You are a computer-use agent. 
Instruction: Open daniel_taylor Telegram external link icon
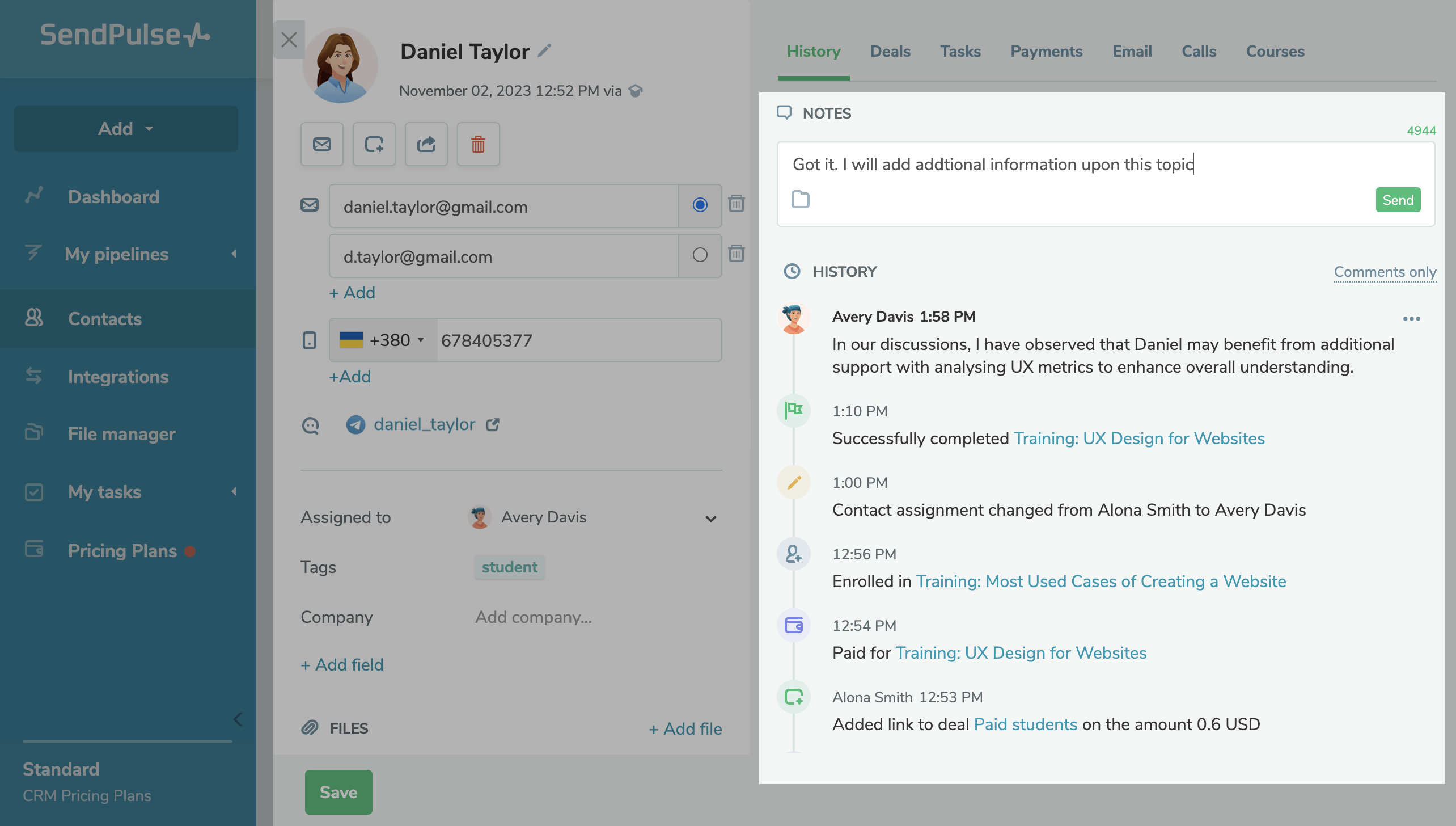[493, 424]
